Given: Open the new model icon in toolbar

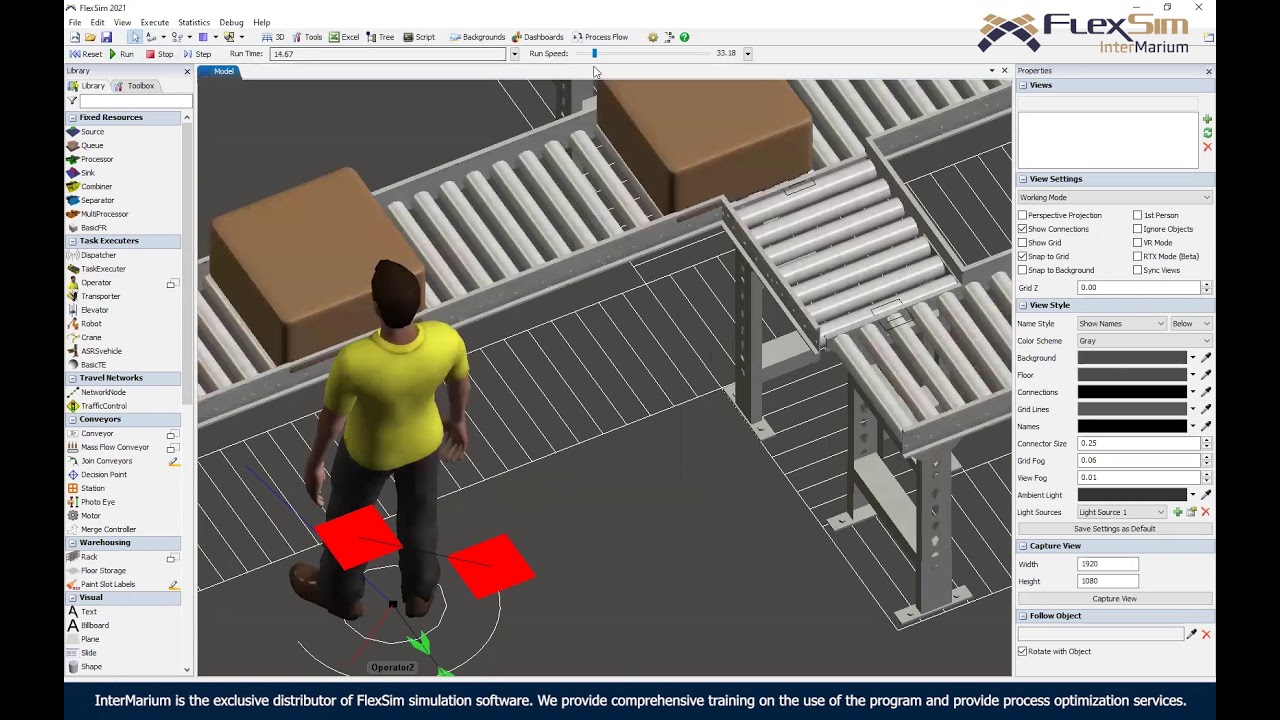Looking at the screenshot, I should coord(75,37).
